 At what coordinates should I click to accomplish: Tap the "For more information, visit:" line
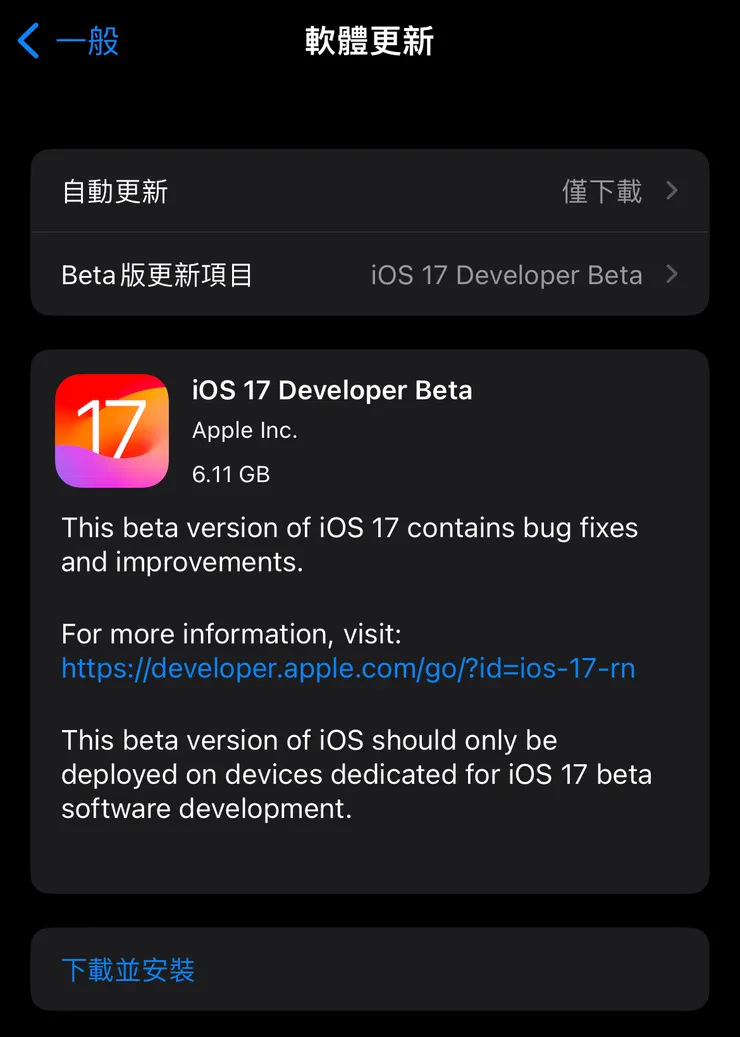231,634
